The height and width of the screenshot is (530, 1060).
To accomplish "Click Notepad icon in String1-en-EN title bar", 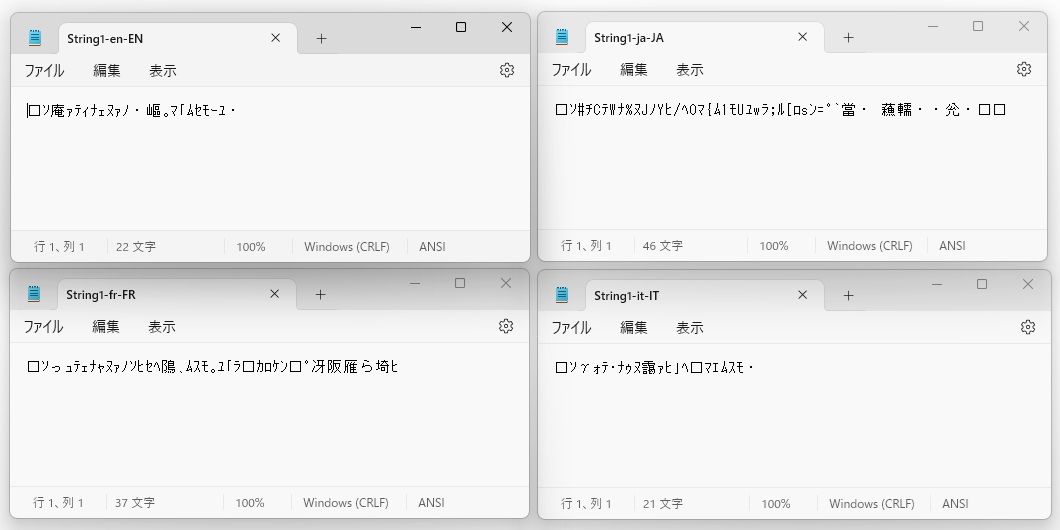I will [x=34, y=38].
